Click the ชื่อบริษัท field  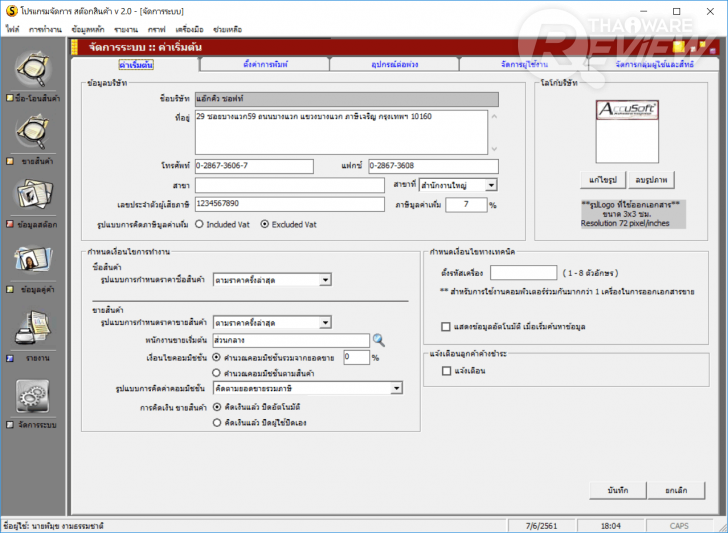point(347,99)
